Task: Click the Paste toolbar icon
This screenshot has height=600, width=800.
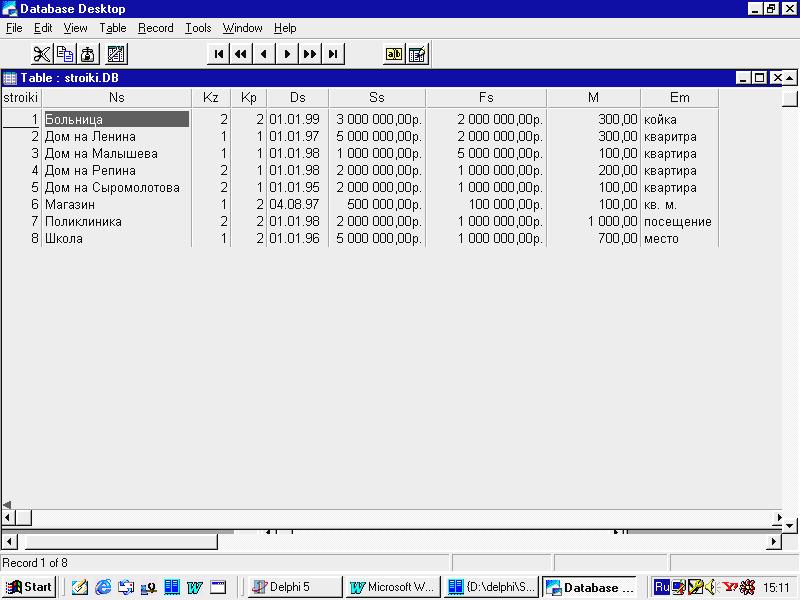Action: 88,54
